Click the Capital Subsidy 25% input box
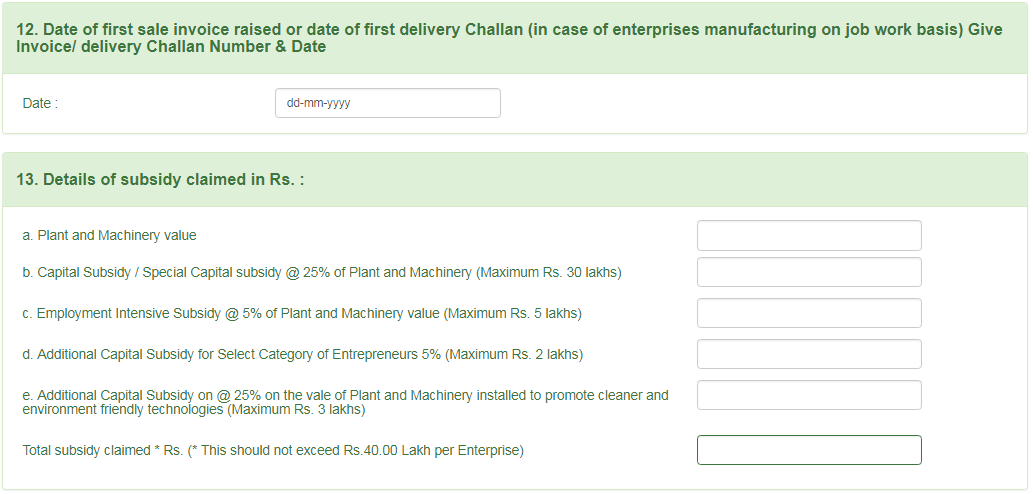The image size is (1033, 494). click(808, 272)
